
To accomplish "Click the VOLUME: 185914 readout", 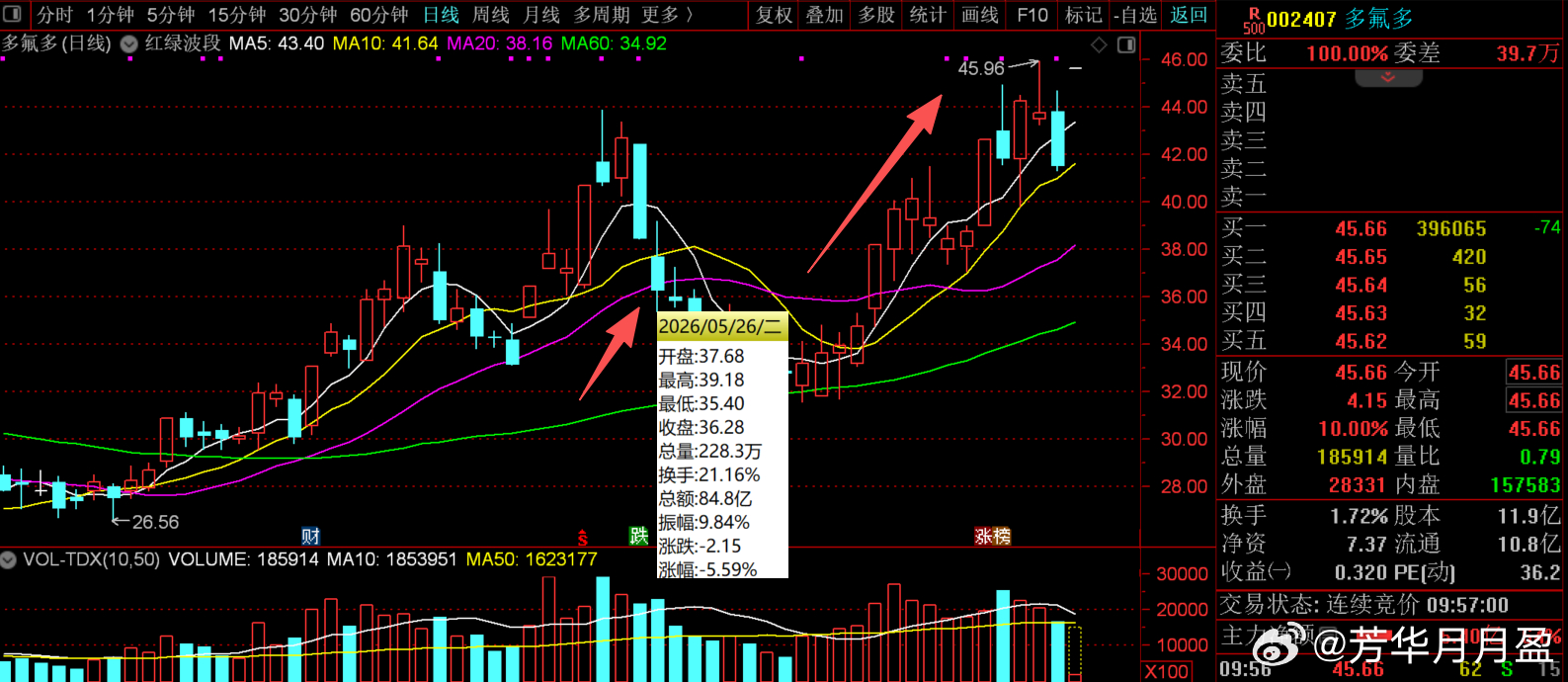I will (243, 559).
